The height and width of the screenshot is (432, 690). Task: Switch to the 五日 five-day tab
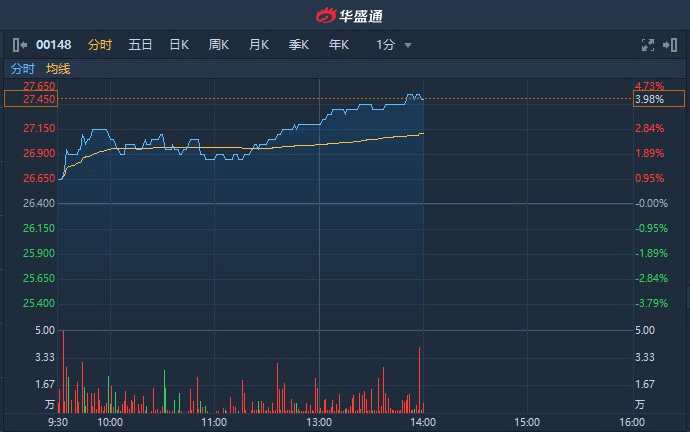point(140,45)
